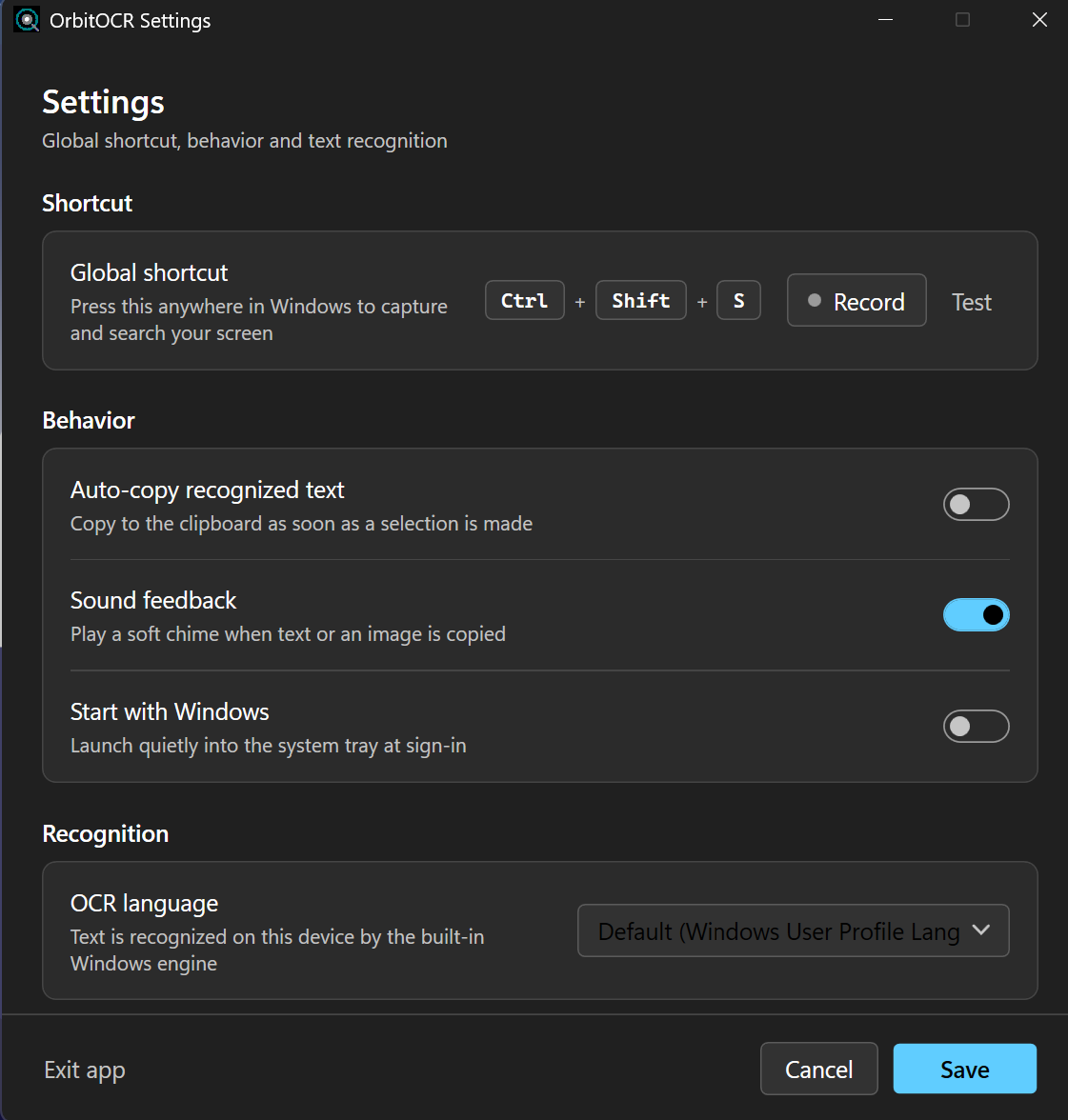Click the OCR language label

point(144,904)
